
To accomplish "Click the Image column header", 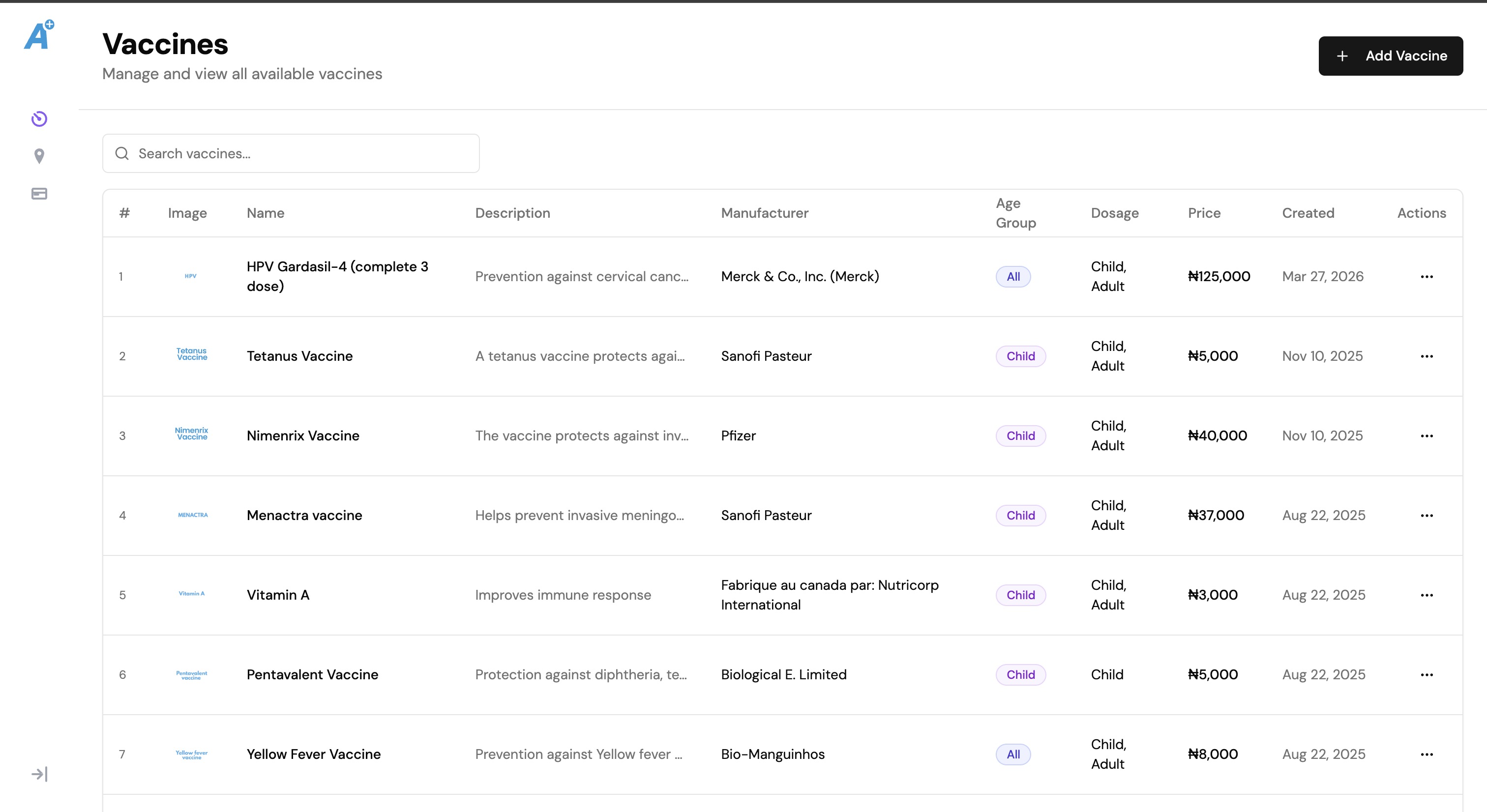I will coord(187,213).
